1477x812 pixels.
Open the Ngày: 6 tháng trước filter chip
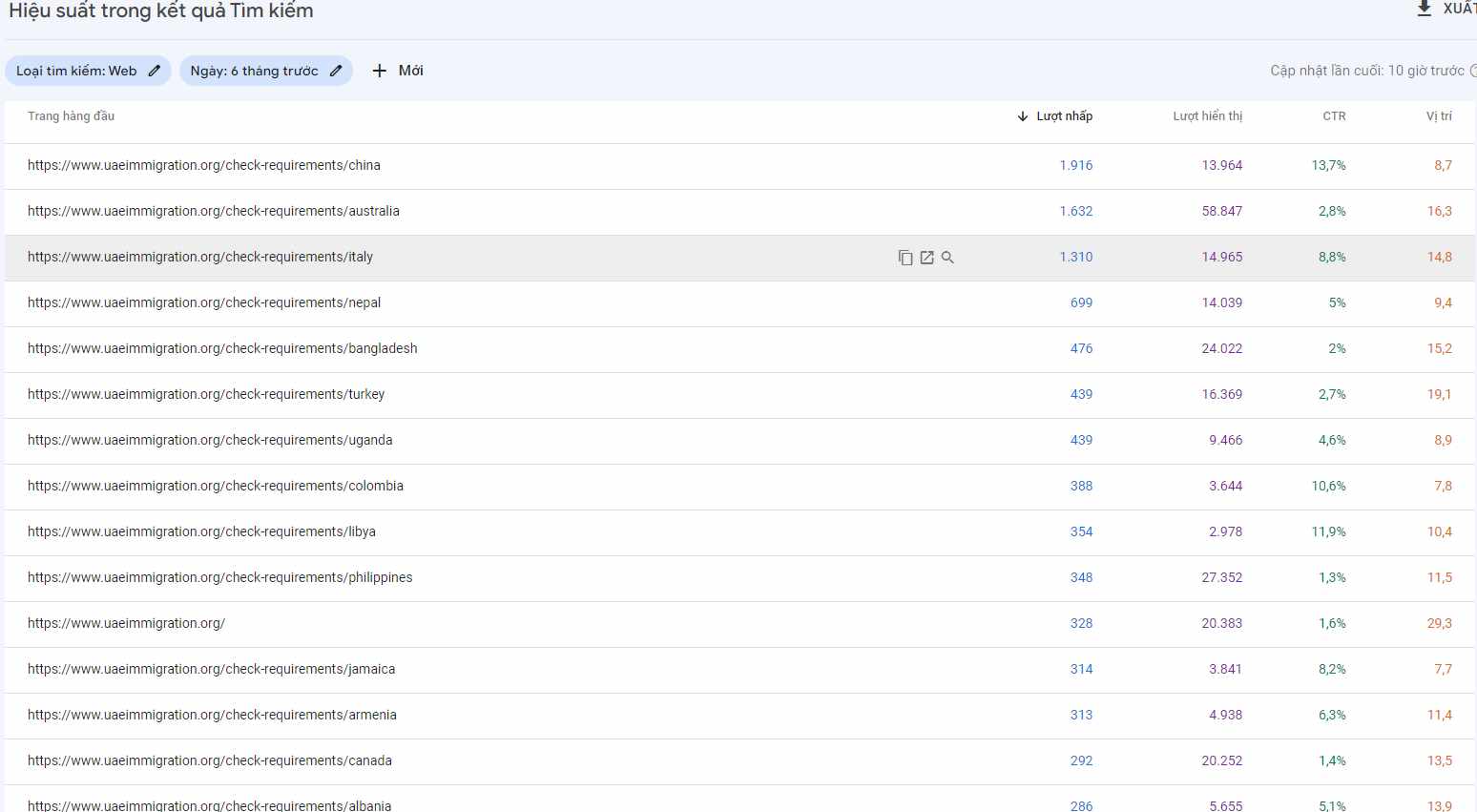[x=266, y=71]
